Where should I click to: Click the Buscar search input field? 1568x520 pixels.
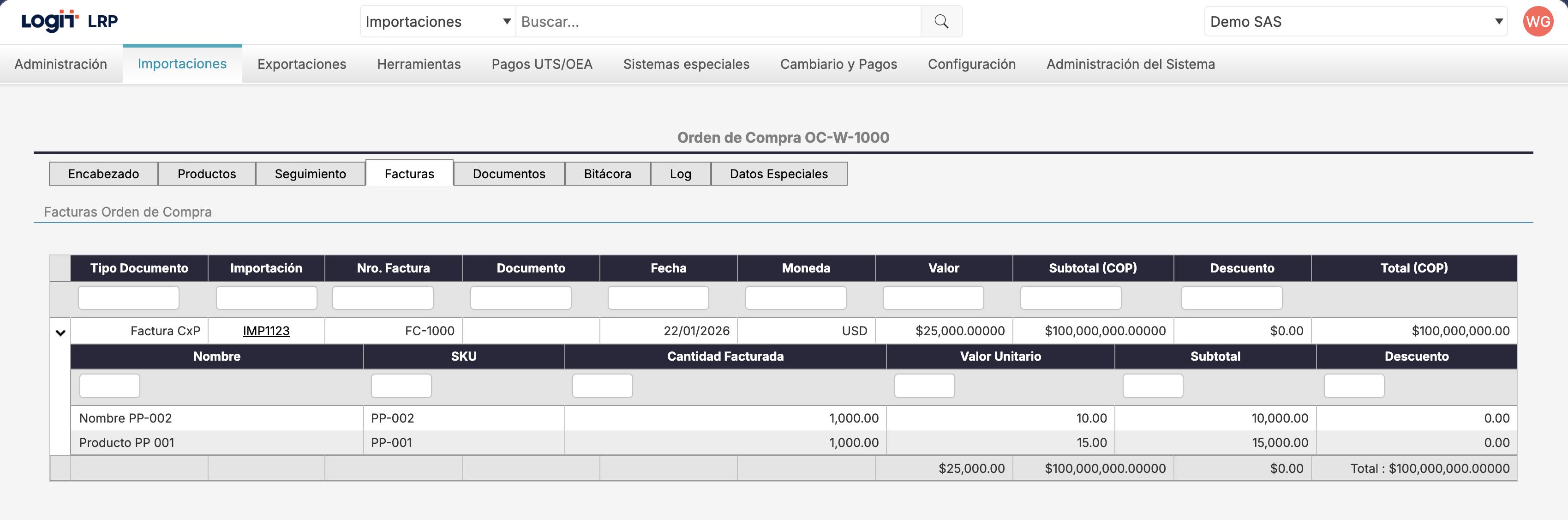tap(718, 22)
